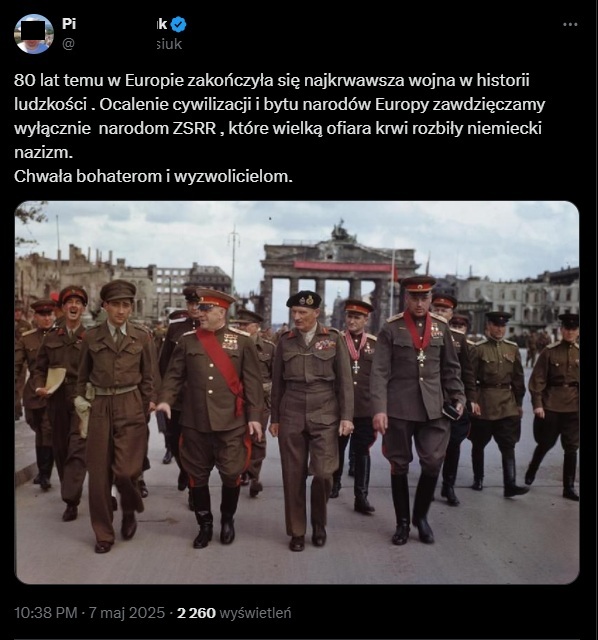This screenshot has height=640, width=598.
Task: Click the young soldier in battledress jacket
Action: (116, 412)
